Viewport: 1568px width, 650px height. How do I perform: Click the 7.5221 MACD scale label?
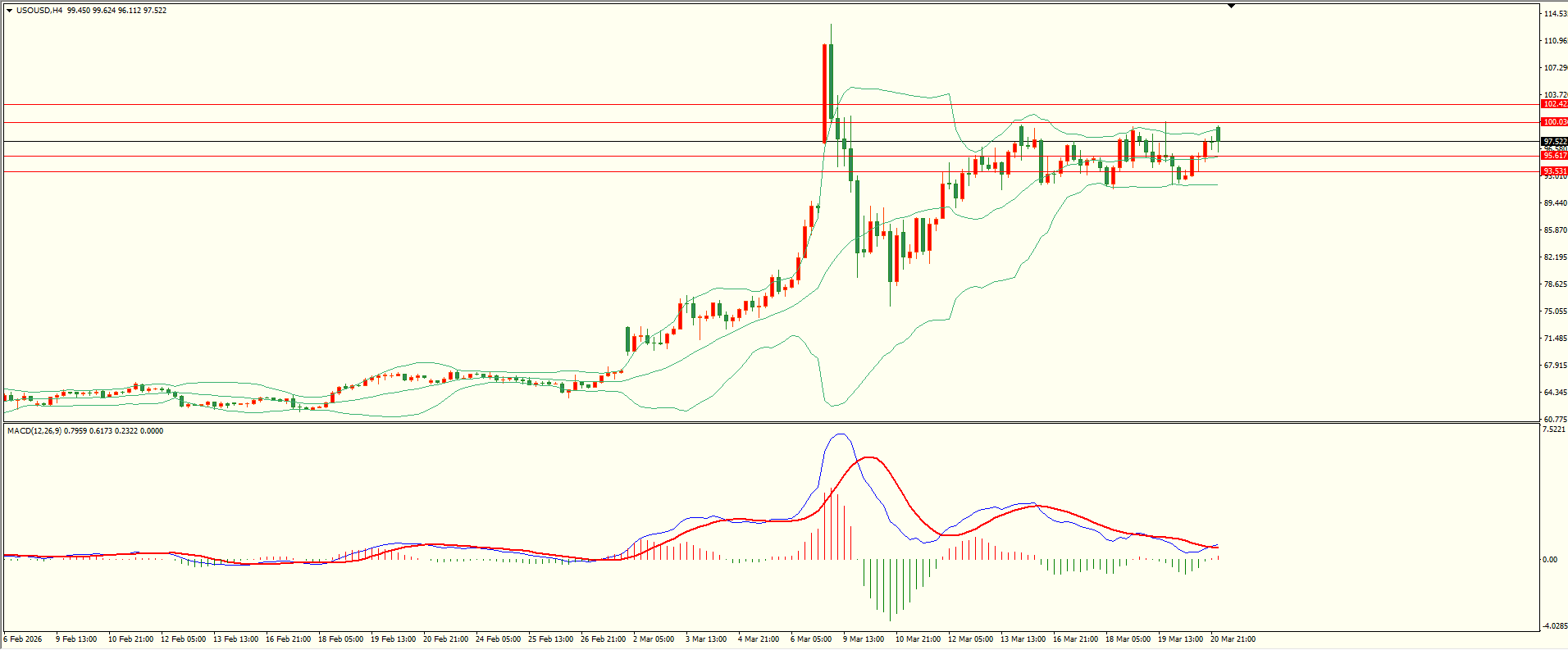pyautogui.click(x=1554, y=430)
